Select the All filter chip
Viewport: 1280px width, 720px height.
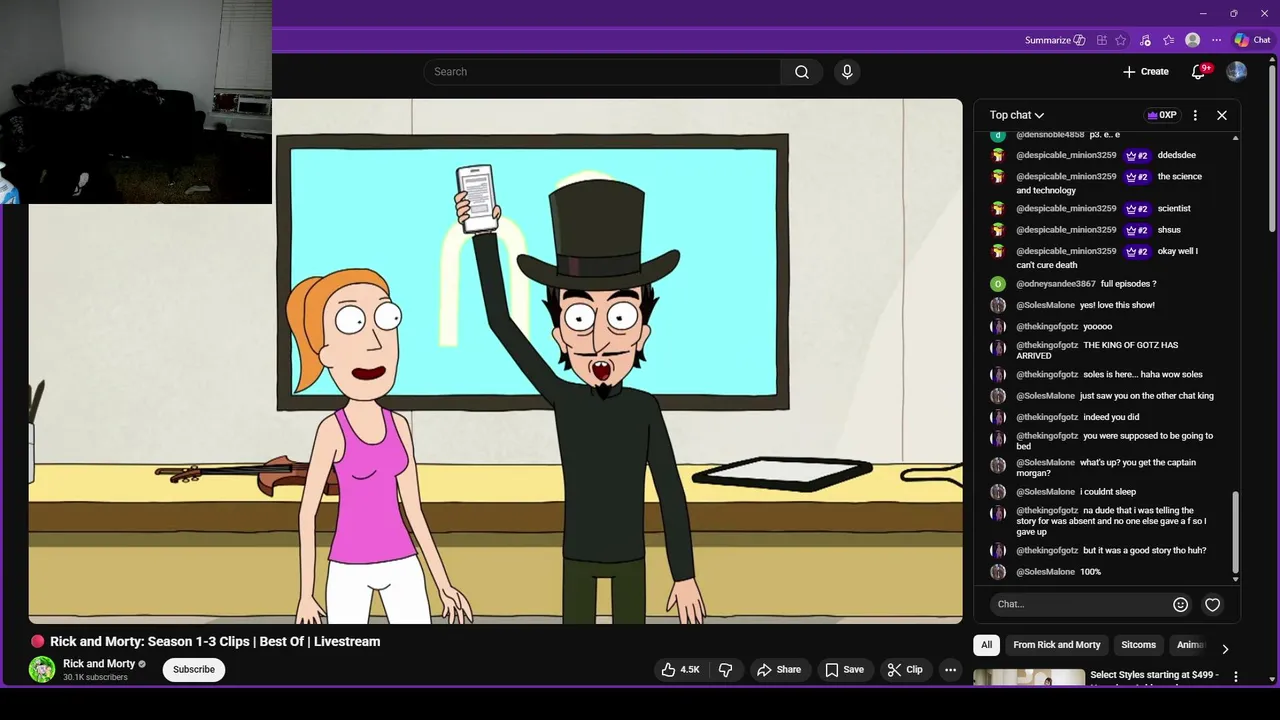pos(986,645)
